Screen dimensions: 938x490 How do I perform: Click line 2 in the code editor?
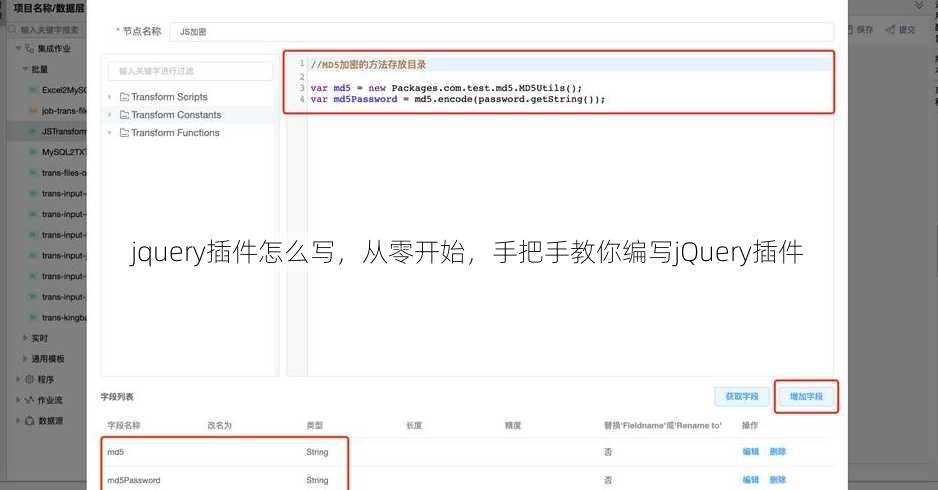click(570, 77)
